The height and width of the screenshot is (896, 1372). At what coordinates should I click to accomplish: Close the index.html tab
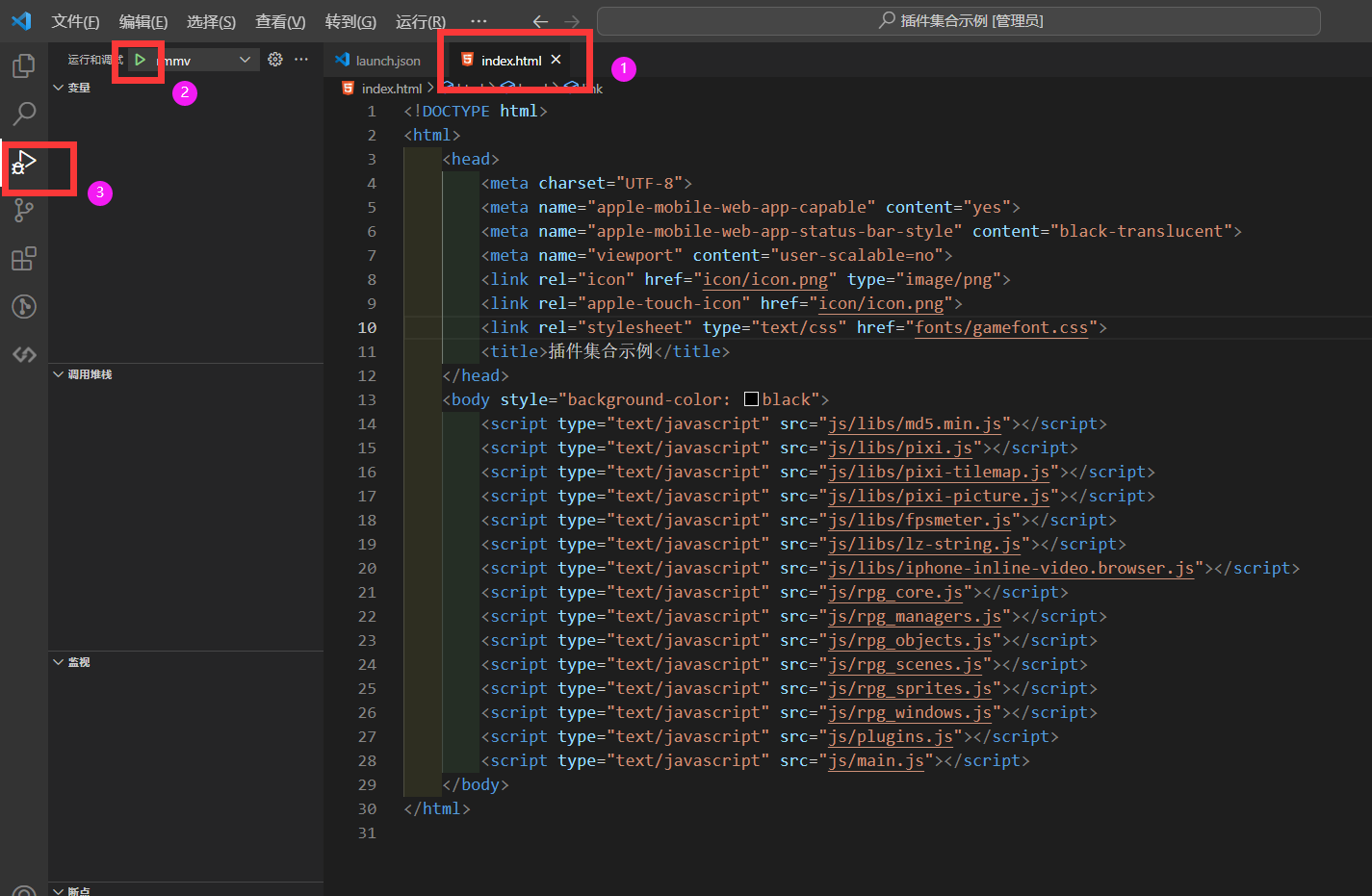pos(556,60)
